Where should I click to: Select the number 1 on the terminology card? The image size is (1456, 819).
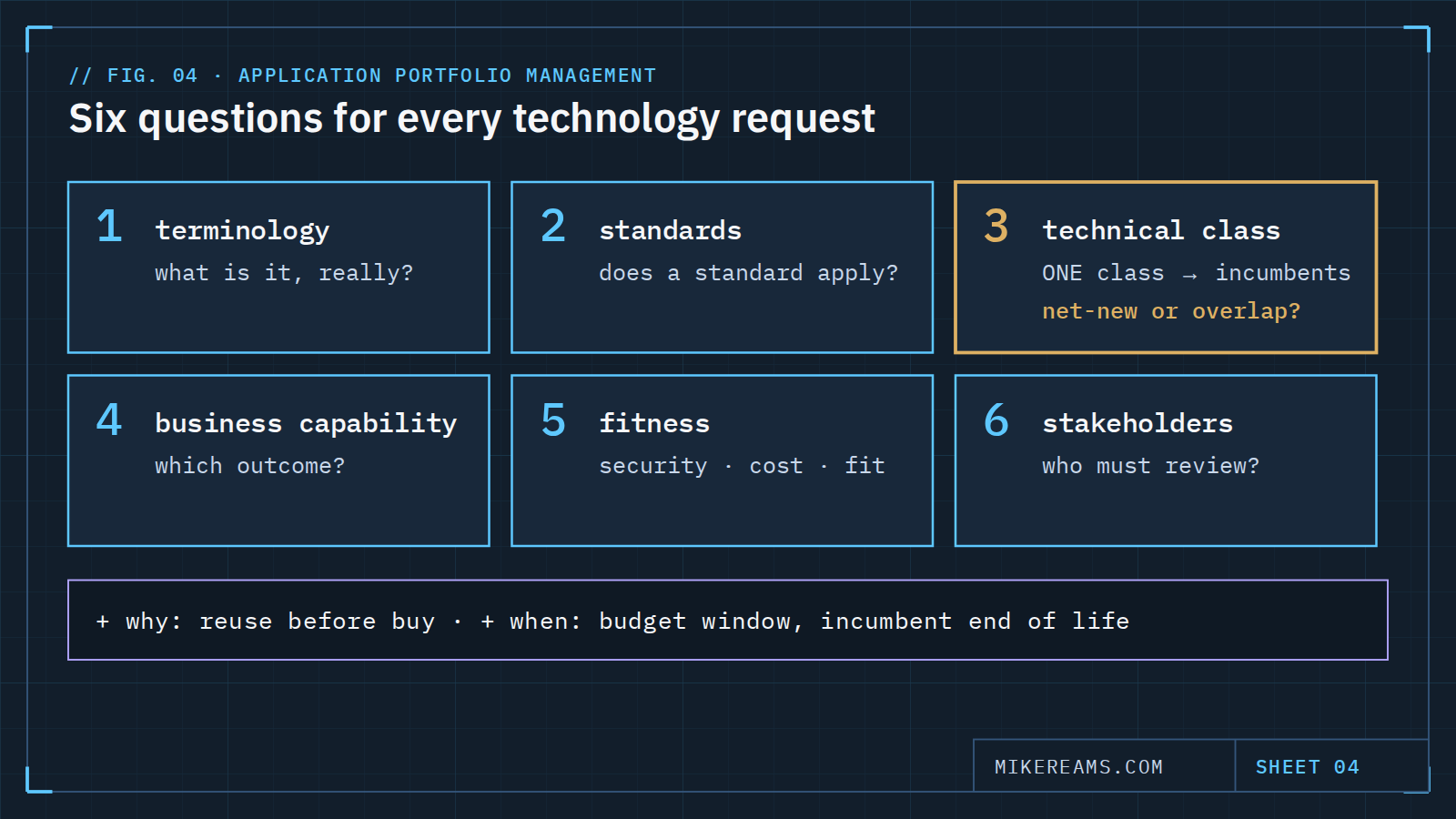click(x=109, y=226)
